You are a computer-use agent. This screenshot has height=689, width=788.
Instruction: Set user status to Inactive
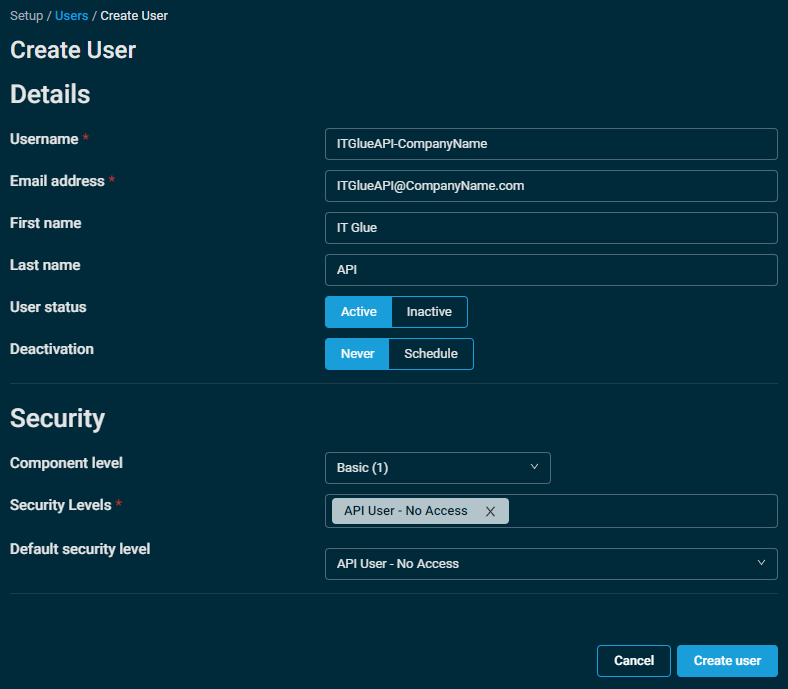coord(429,312)
